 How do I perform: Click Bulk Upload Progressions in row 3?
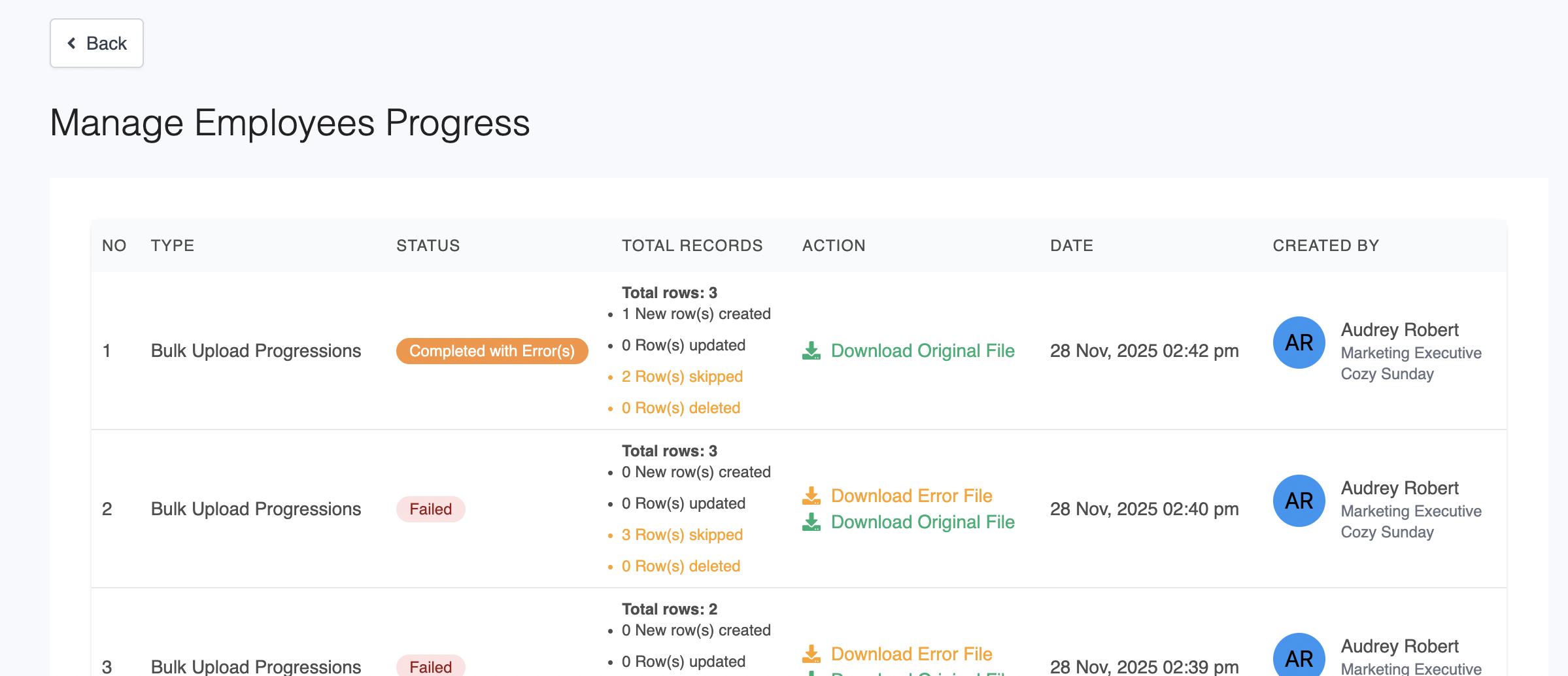point(256,666)
